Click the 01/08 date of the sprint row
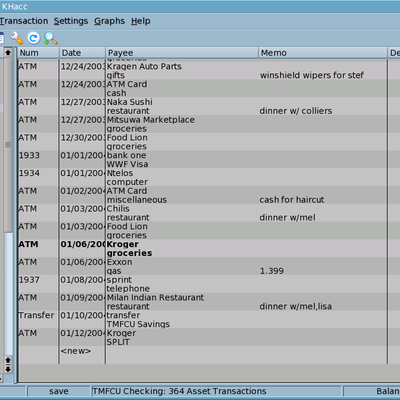400x400 pixels. [x=83, y=280]
